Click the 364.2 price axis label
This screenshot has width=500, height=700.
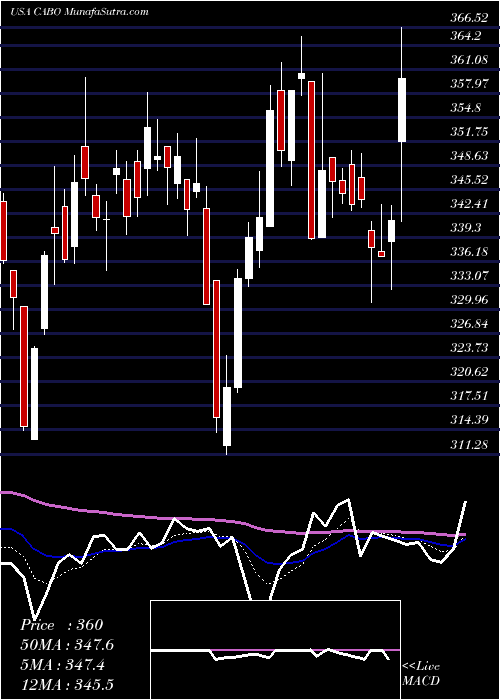pos(466,36)
